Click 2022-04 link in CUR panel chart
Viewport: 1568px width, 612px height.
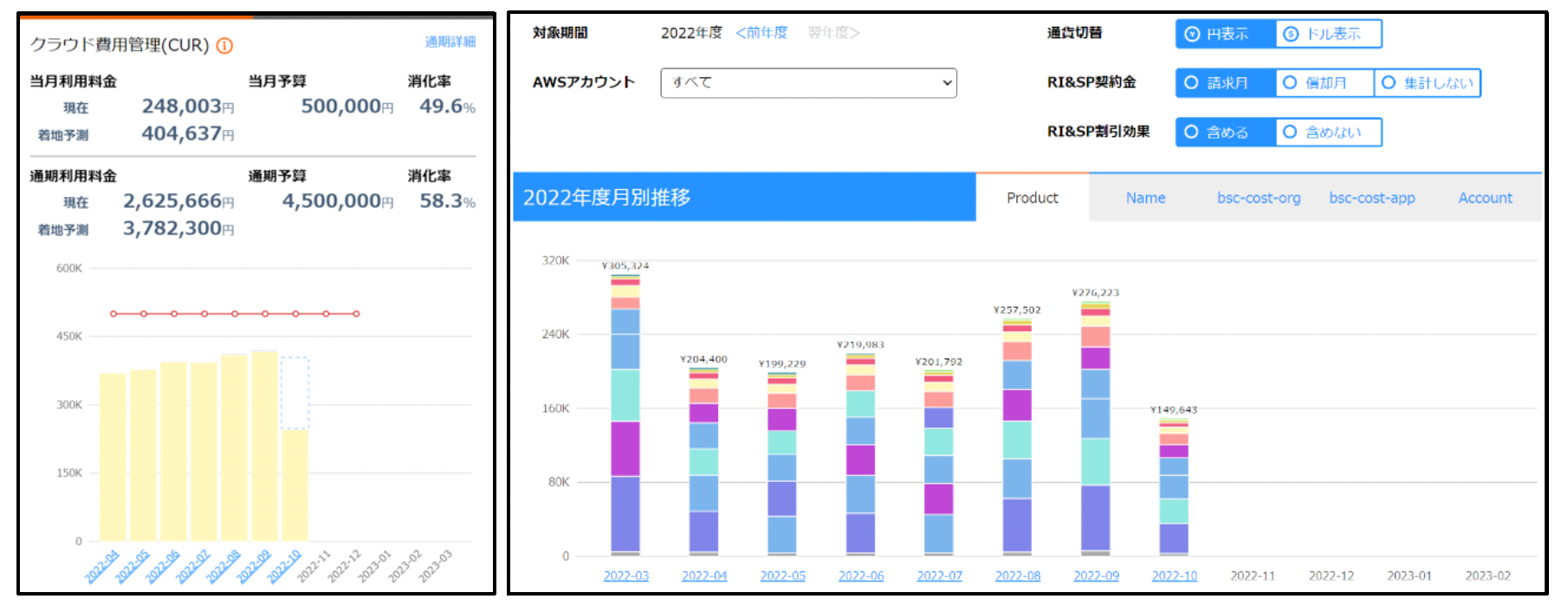click(101, 567)
